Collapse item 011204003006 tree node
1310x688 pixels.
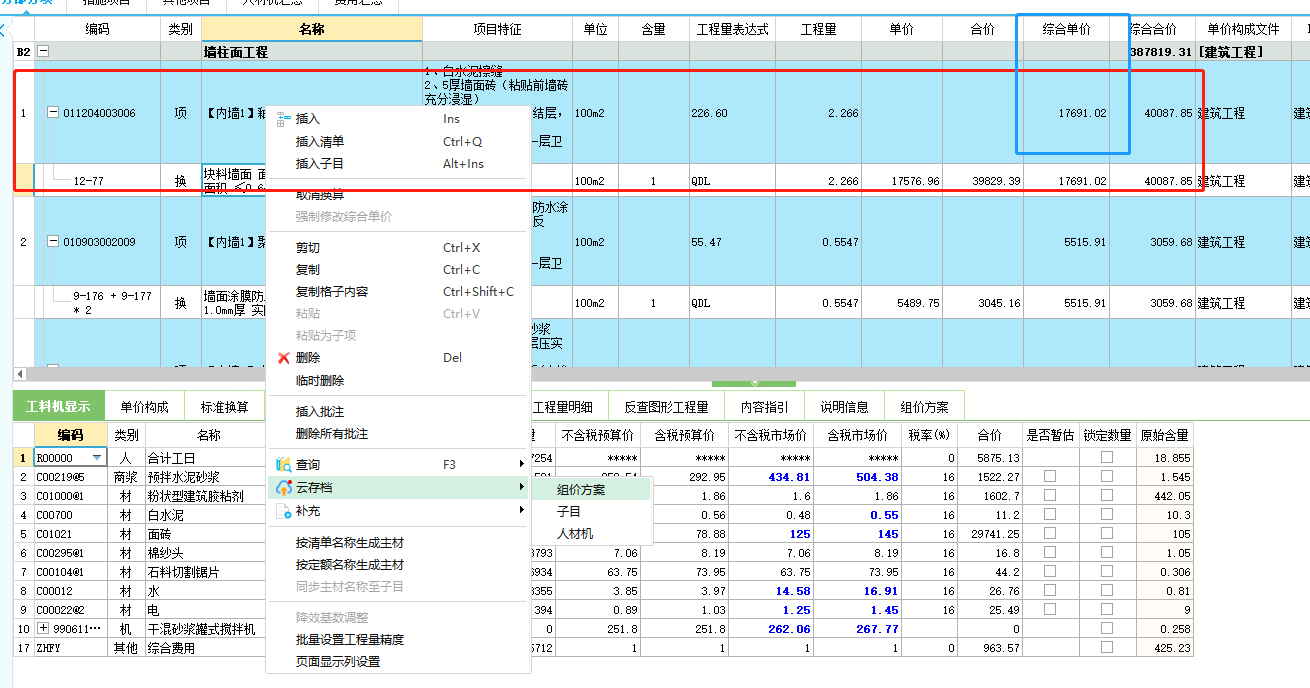point(54,113)
